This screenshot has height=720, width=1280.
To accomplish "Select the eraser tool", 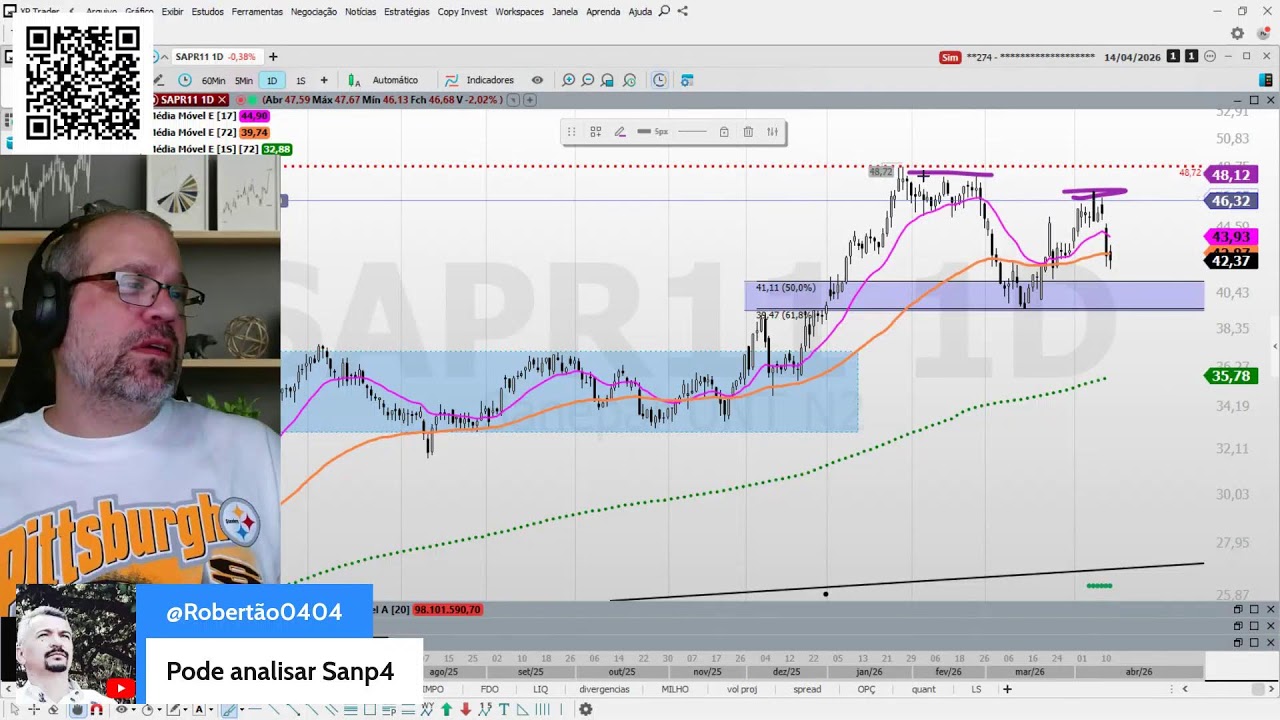I will pos(54,709).
